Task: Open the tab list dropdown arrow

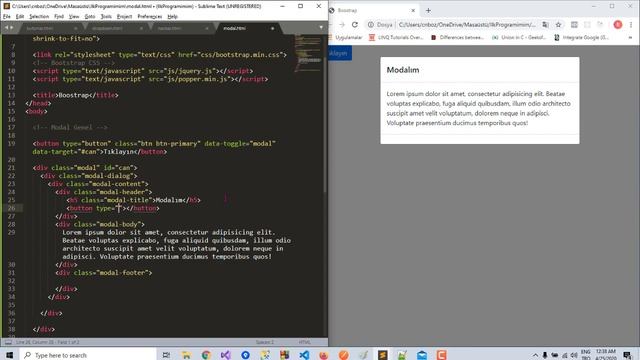Action: pos(321,27)
